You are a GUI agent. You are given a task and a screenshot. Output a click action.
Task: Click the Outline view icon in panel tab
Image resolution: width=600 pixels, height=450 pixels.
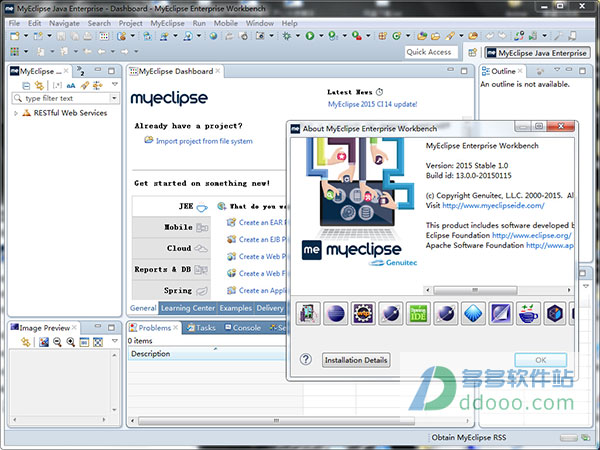486,71
